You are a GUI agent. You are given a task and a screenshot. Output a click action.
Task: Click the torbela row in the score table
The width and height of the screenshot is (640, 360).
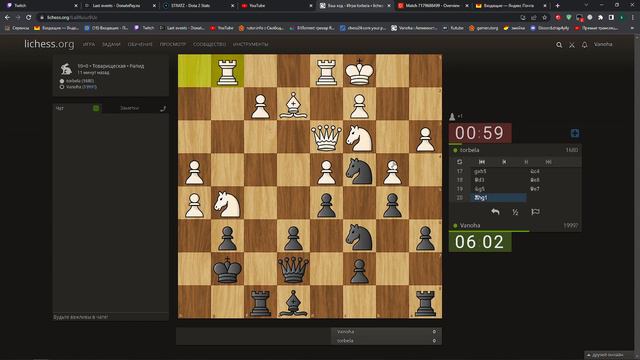click(386, 340)
